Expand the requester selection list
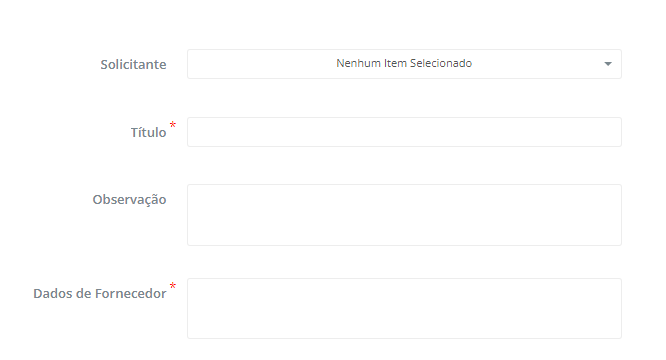Viewport: 666px width, 360px height. click(x=404, y=64)
